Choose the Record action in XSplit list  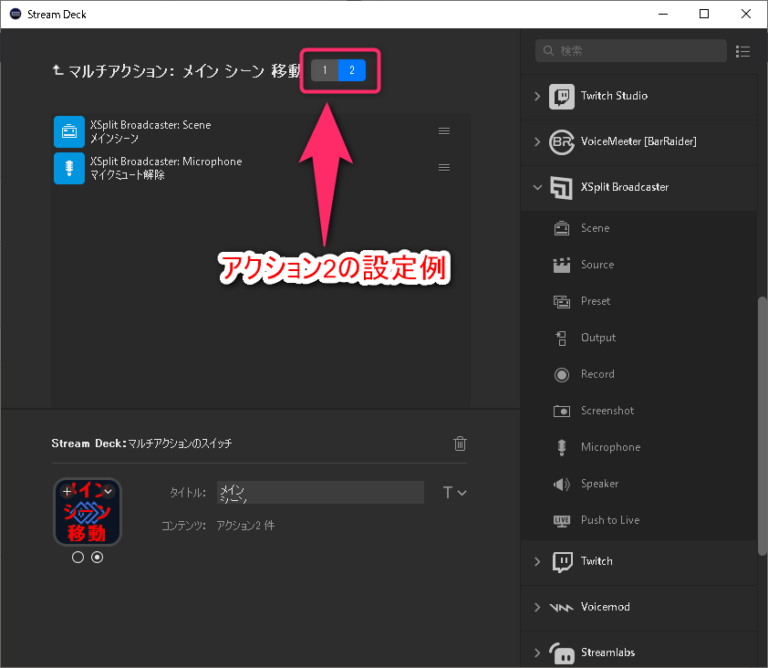click(x=597, y=374)
